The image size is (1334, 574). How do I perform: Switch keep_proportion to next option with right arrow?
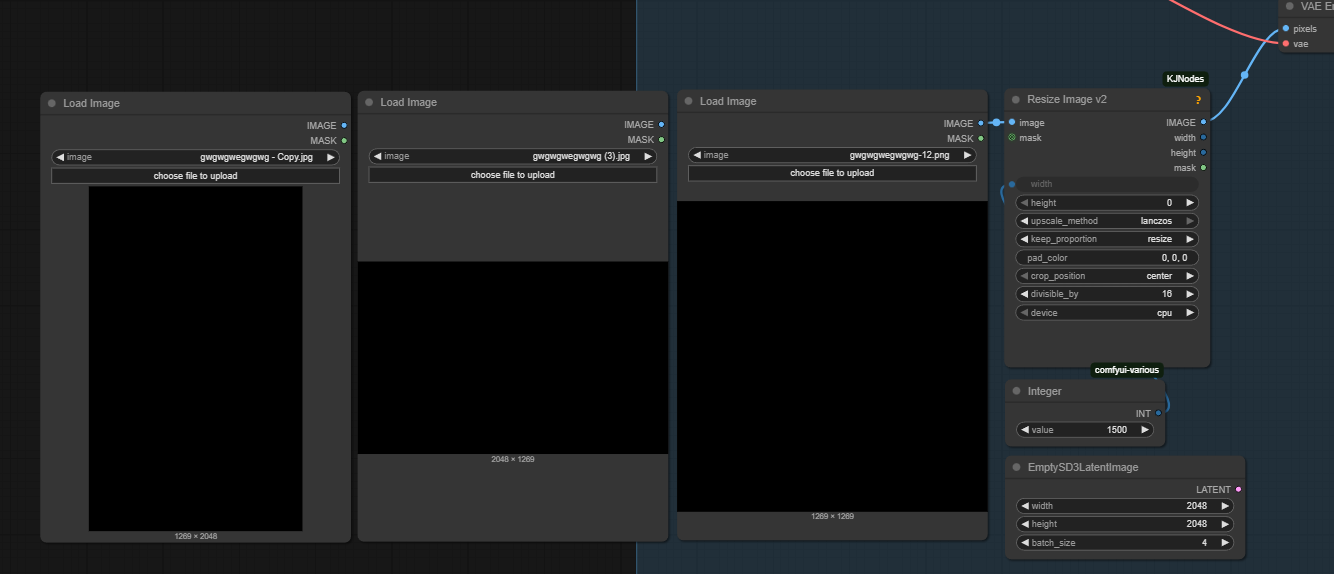click(x=1189, y=239)
